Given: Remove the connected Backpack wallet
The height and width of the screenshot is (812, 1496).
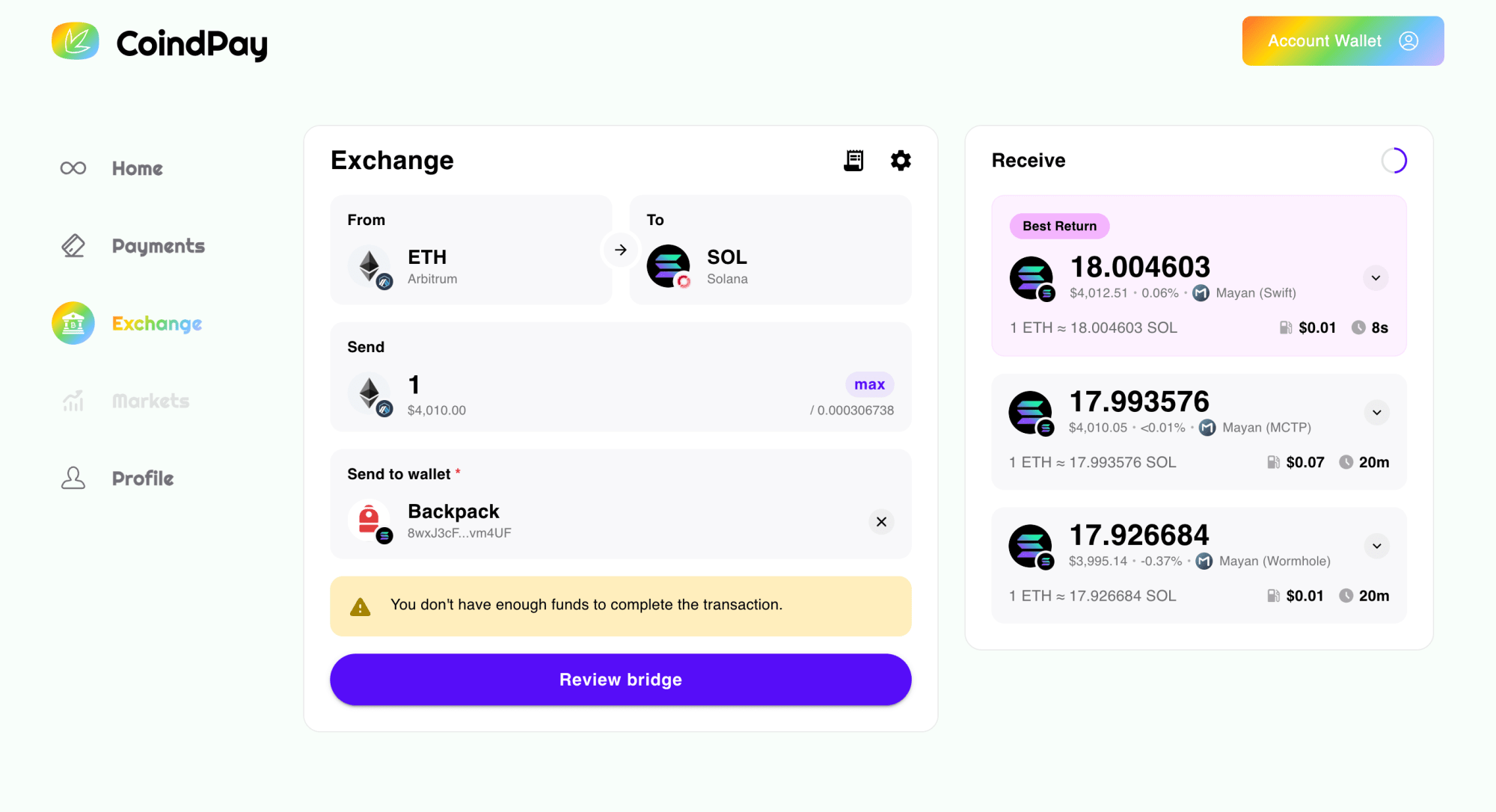Looking at the screenshot, I should [881, 521].
